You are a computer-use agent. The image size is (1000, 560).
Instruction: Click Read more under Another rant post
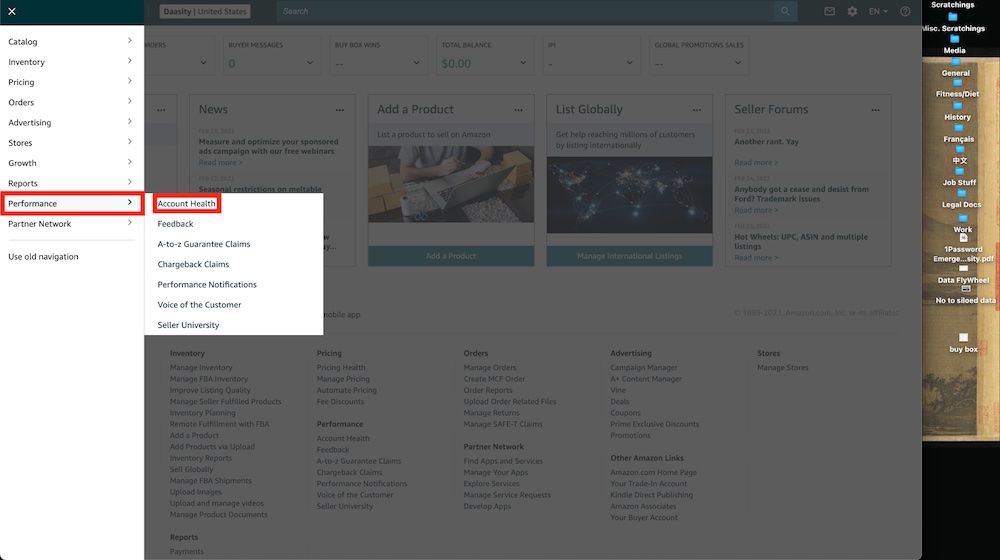756,163
